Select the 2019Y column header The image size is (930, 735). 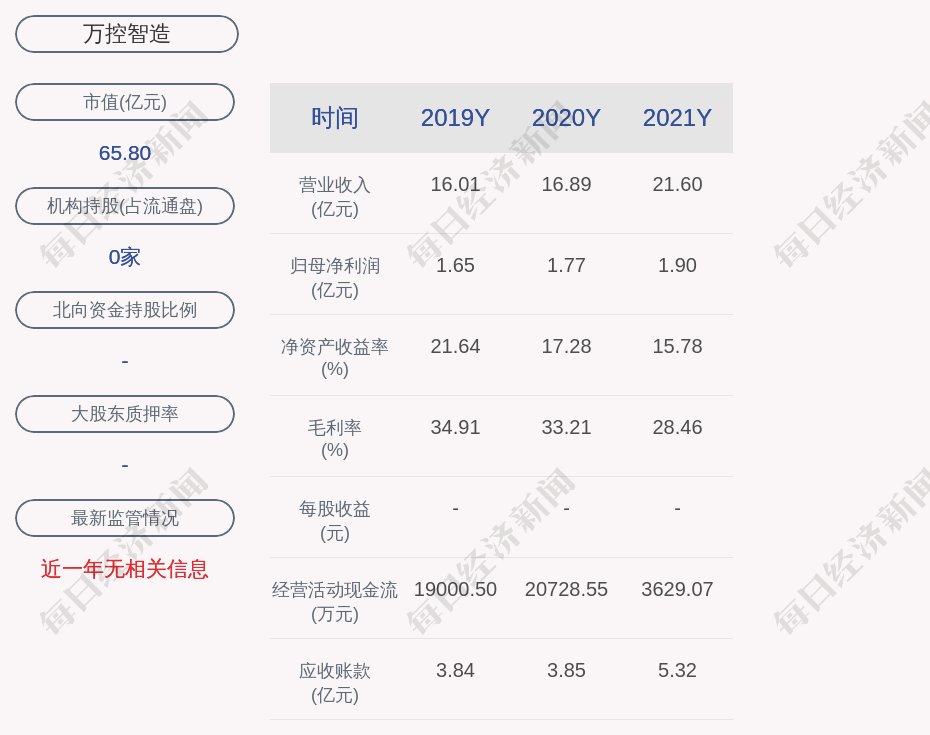[455, 118]
